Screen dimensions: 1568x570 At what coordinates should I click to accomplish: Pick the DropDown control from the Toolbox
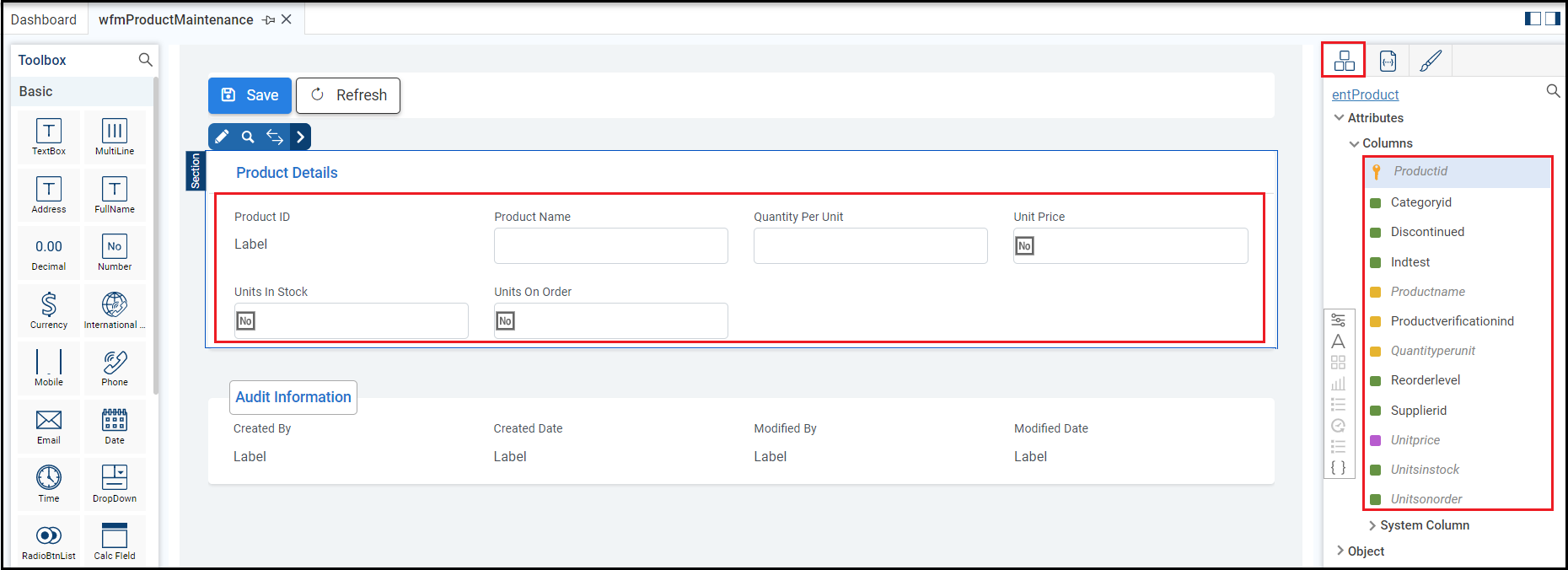tap(115, 482)
